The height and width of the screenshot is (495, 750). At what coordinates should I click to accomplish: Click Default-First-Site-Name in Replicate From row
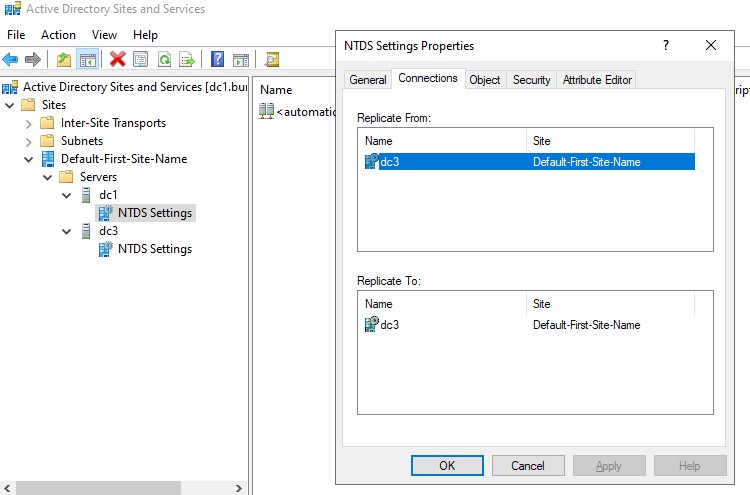586,162
